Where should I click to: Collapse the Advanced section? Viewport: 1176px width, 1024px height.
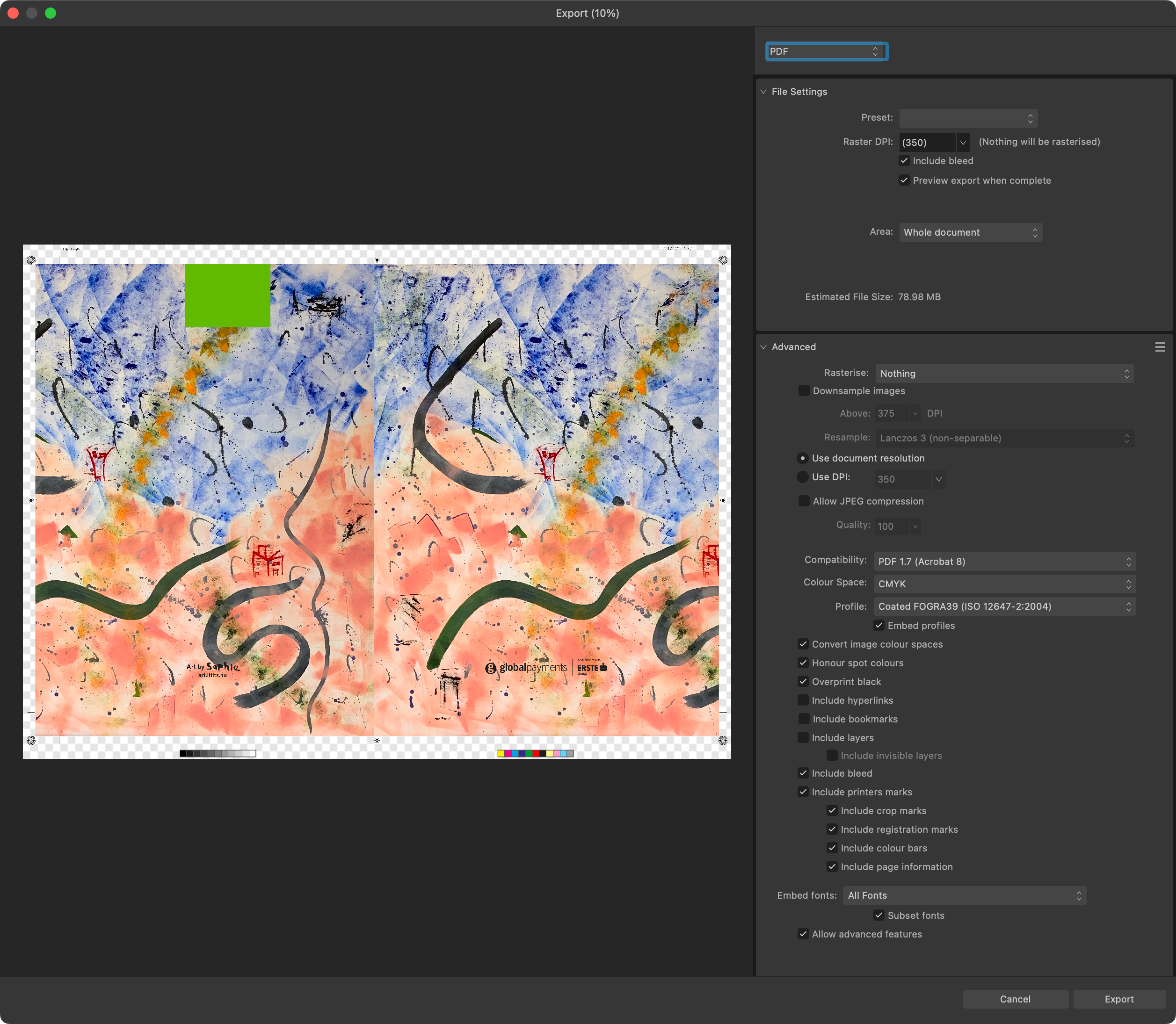click(x=763, y=347)
